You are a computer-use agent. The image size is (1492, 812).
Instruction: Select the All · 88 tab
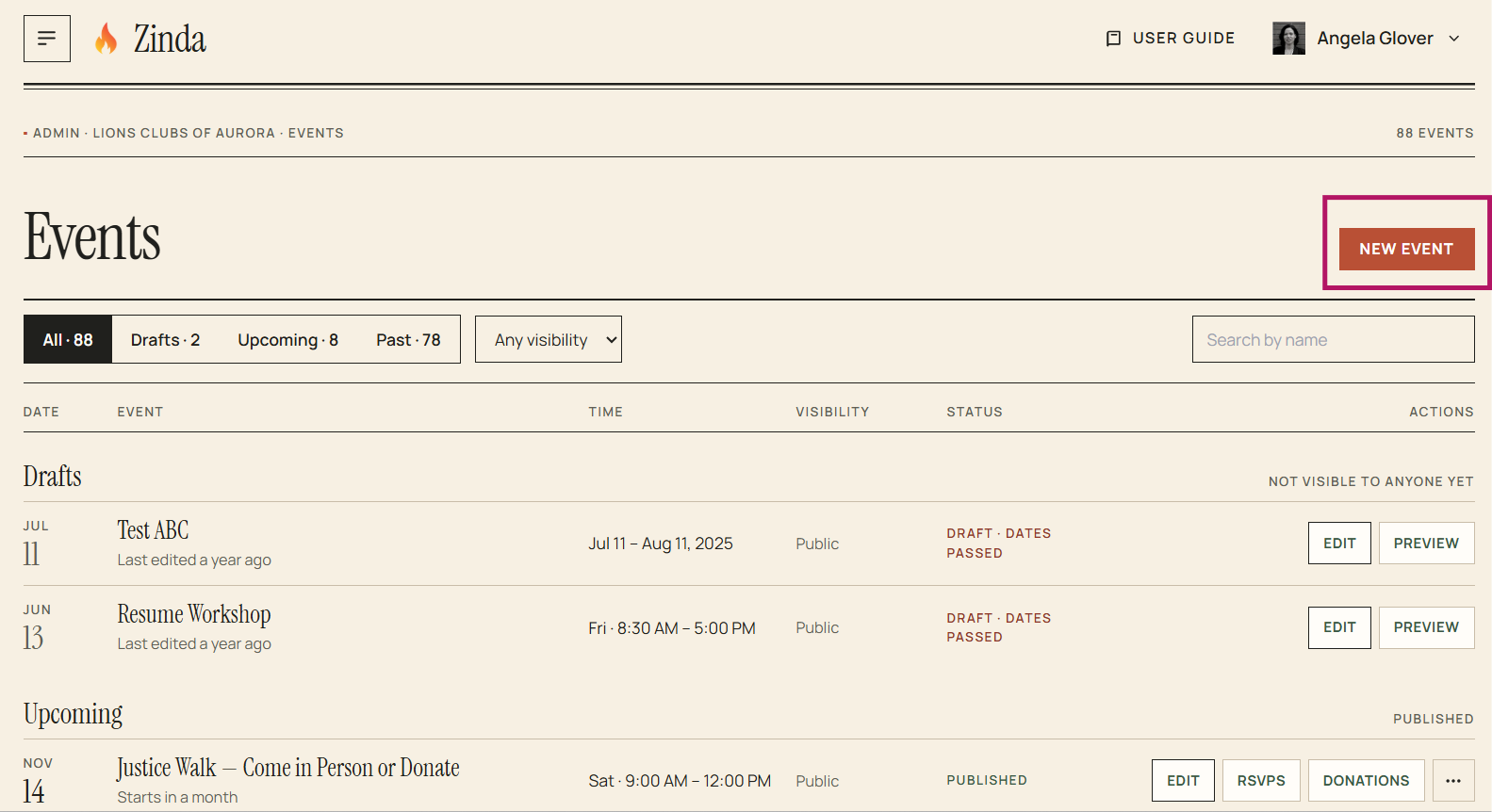point(68,339)
